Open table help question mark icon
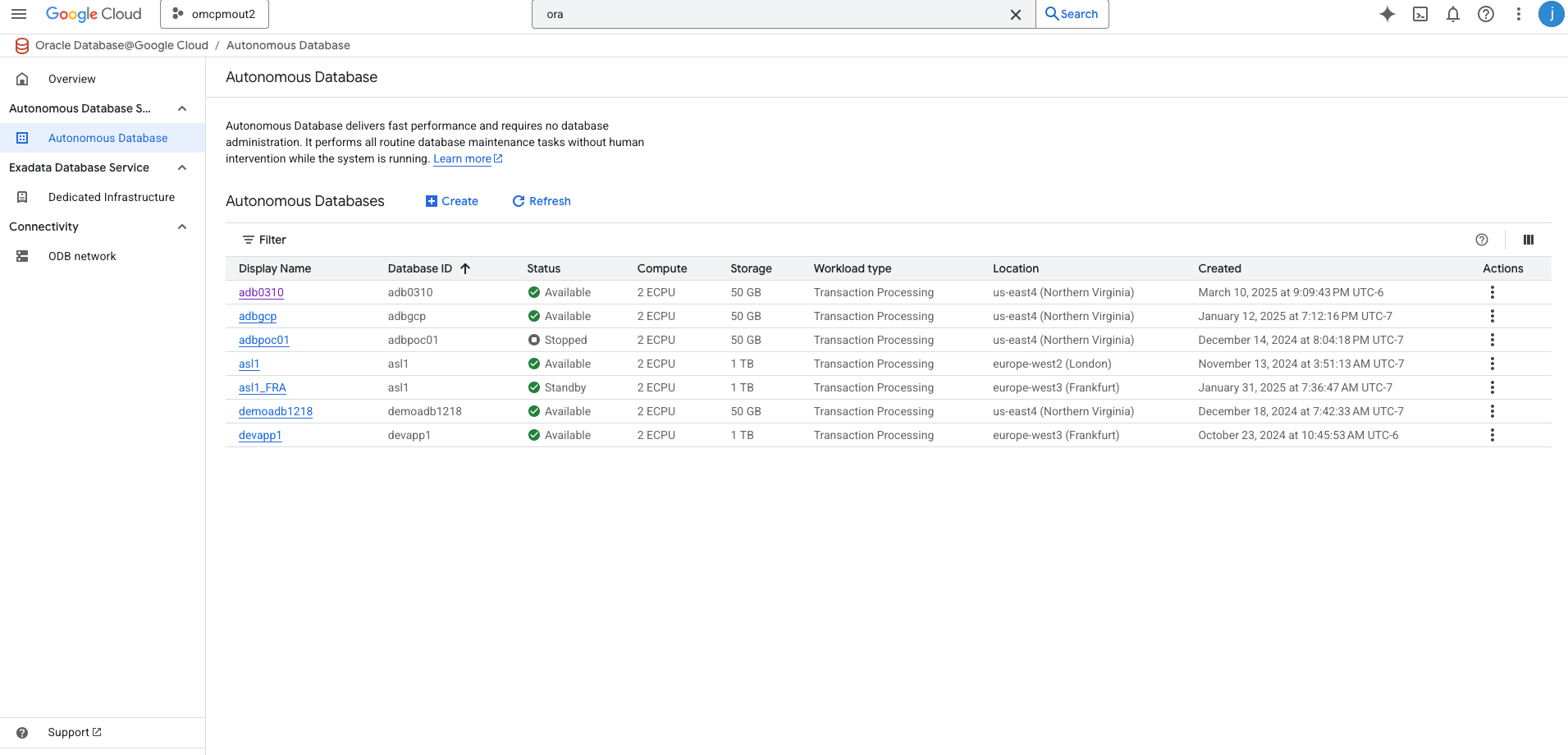This screenshot has width=1568, height=755. coord(1482,240)
